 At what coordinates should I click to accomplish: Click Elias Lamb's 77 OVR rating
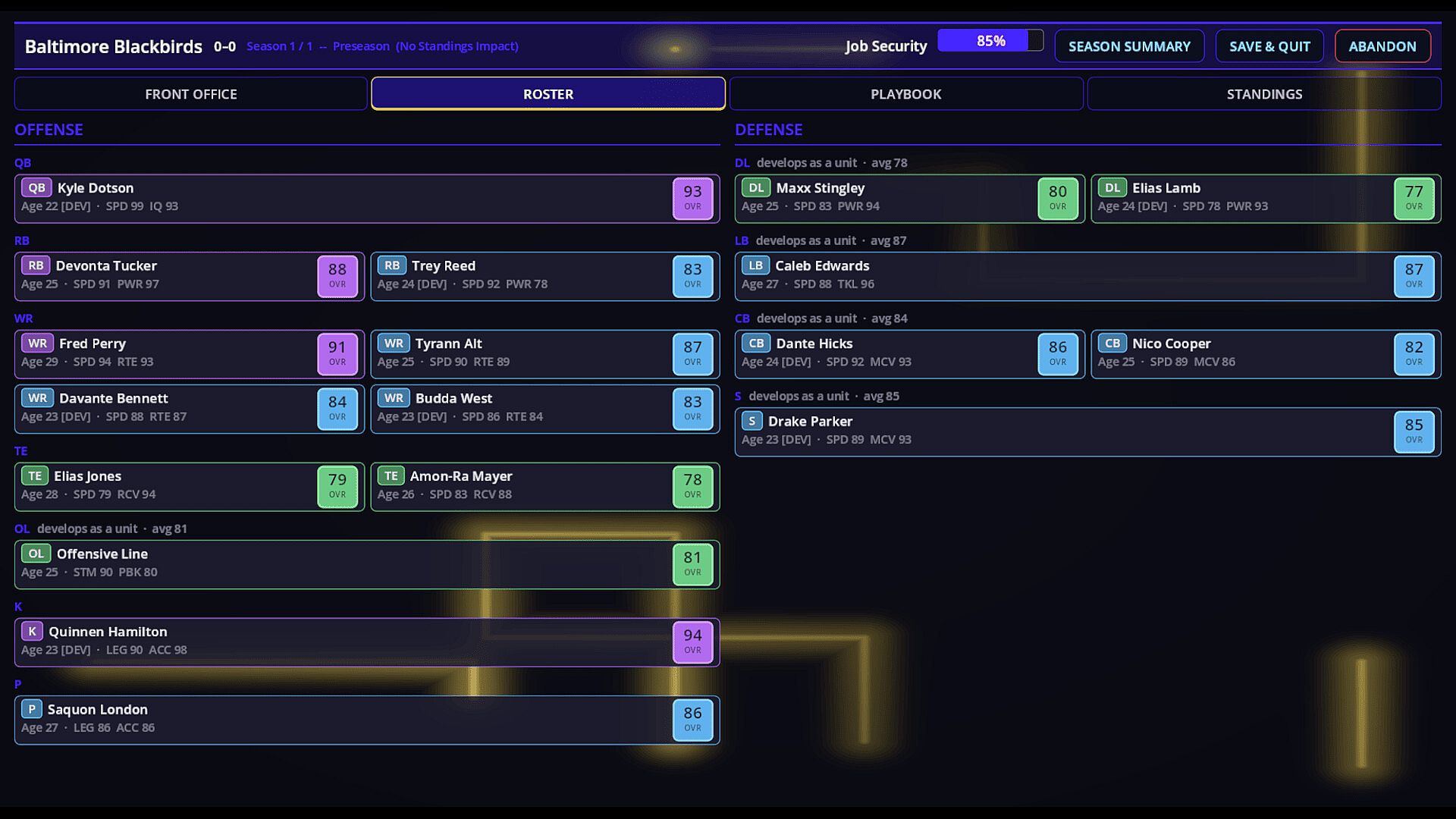(1414, 199)
